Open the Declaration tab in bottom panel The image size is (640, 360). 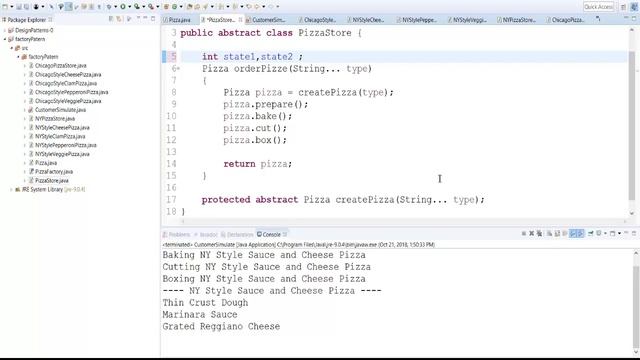click(237, 234)
